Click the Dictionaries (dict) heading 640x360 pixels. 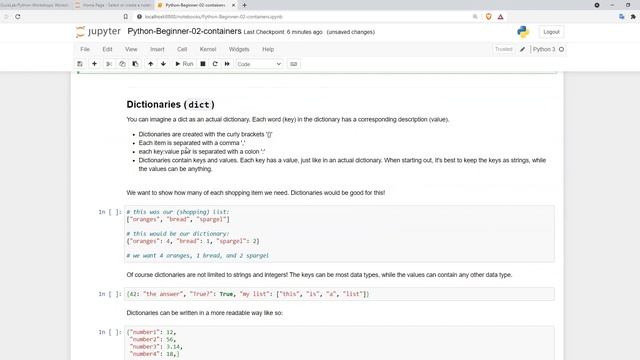point(171,104)
